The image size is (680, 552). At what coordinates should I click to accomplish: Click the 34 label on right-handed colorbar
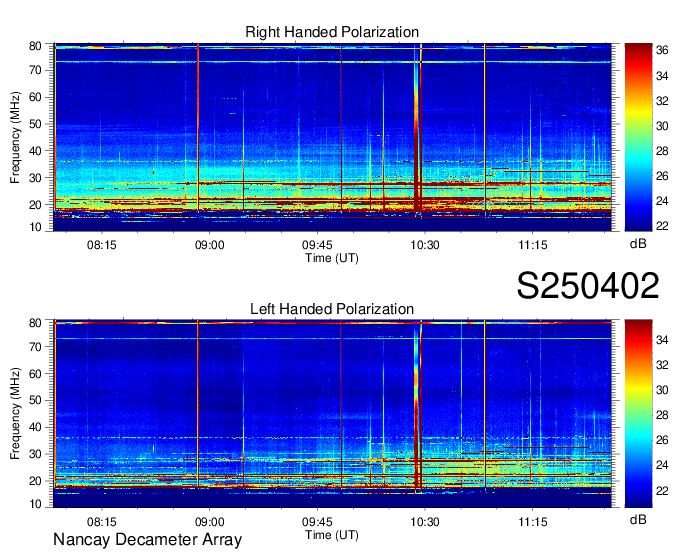coord(662,76)
